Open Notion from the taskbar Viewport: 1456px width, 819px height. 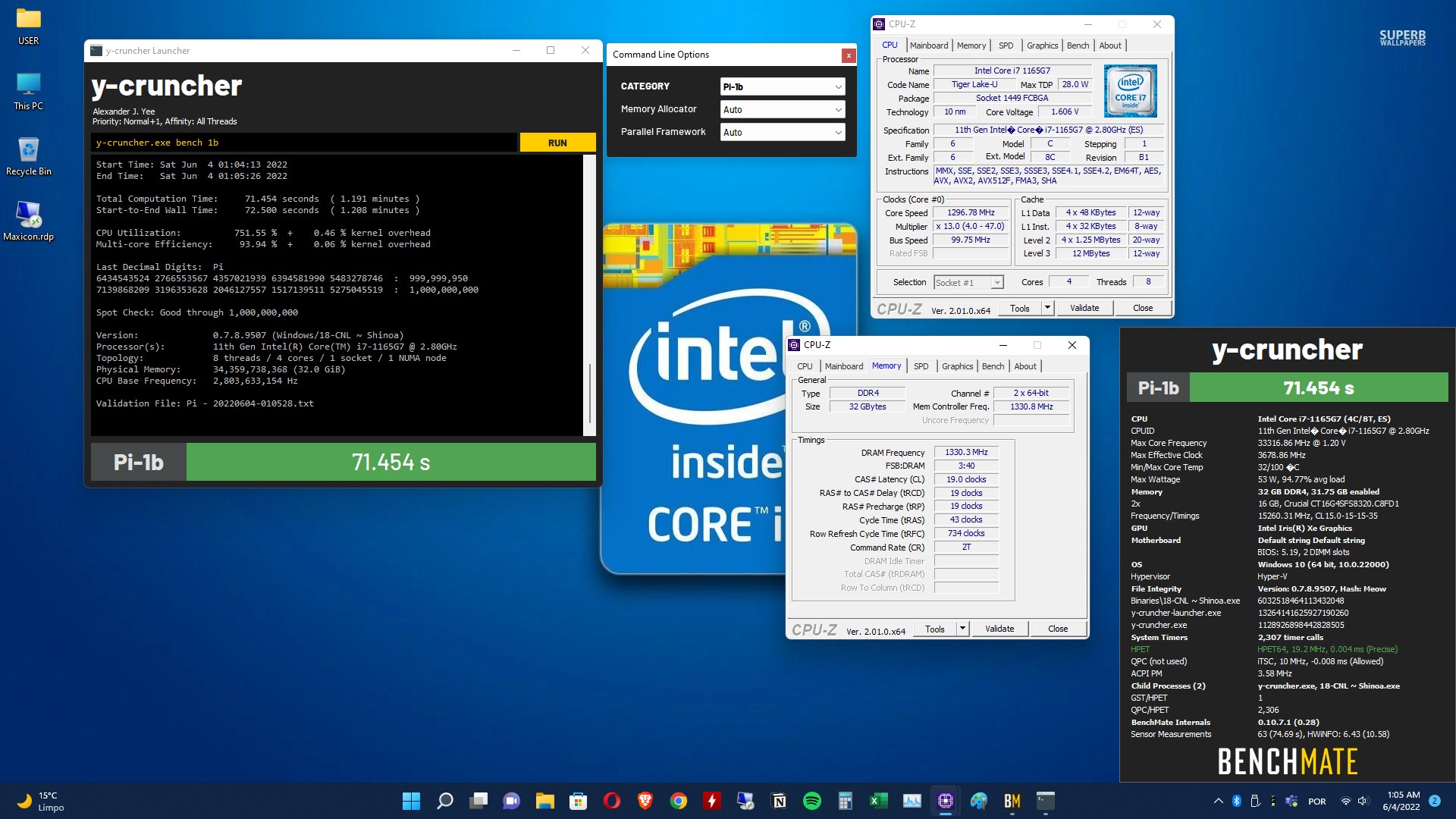(x=779, y=801)
